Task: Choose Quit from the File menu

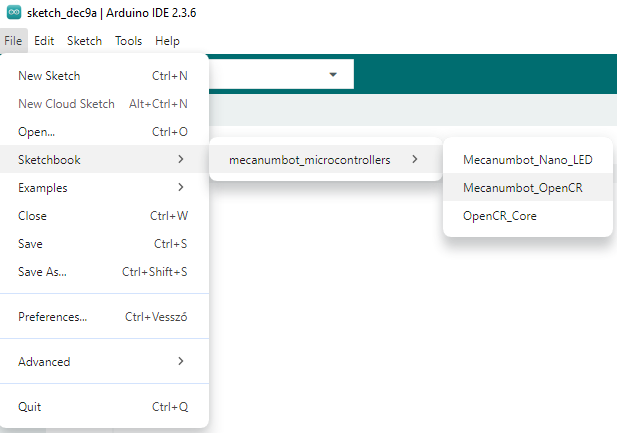Action: (x=104, y=406)
